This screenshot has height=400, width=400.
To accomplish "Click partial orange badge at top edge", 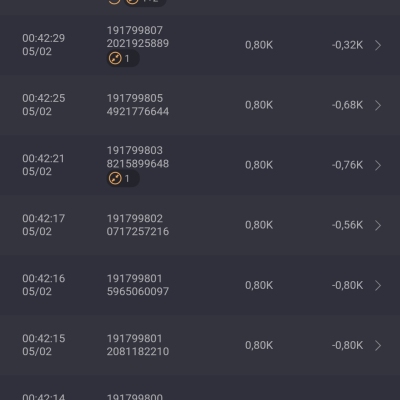I will 145,3.
